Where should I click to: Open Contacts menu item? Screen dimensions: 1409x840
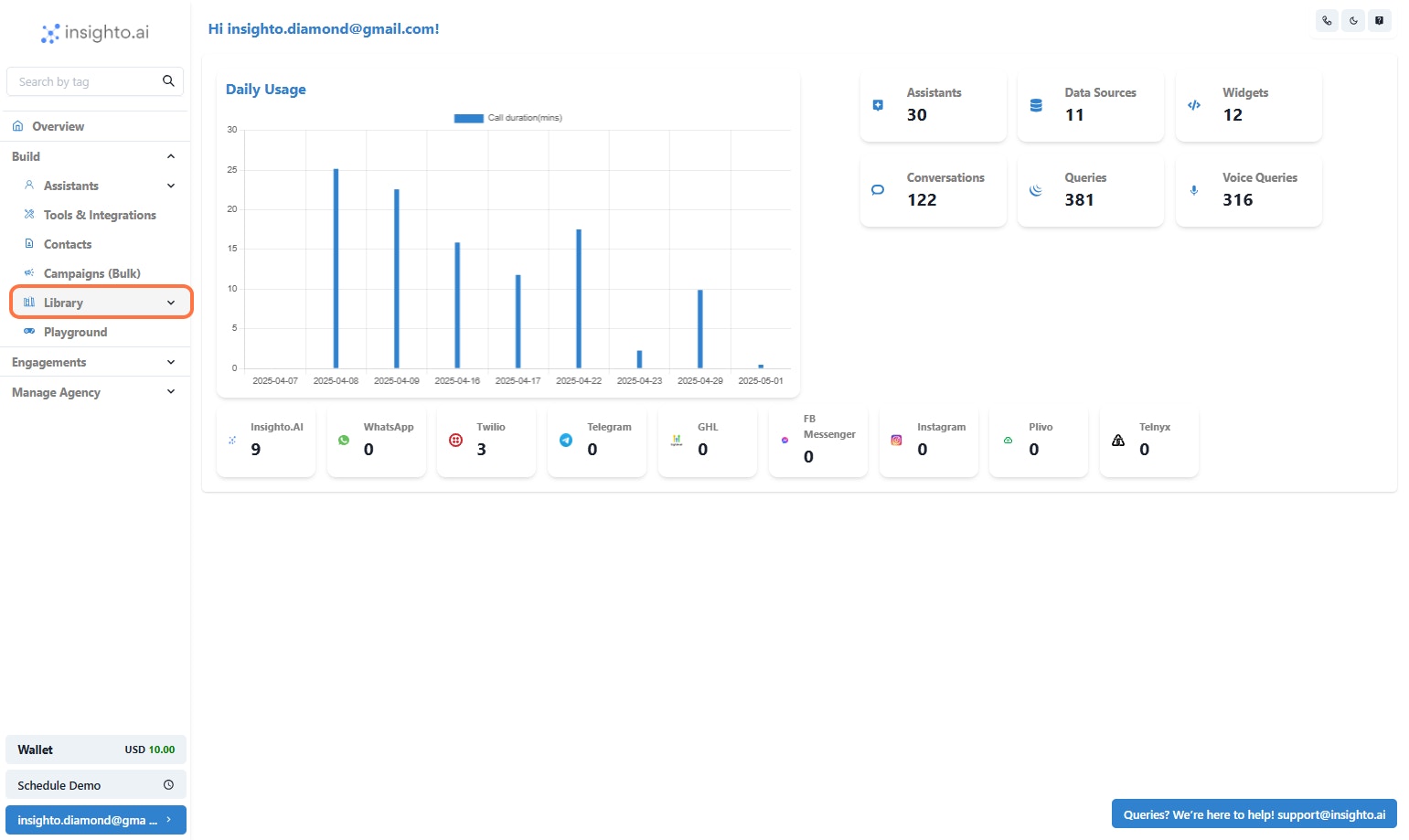(68, 244)
